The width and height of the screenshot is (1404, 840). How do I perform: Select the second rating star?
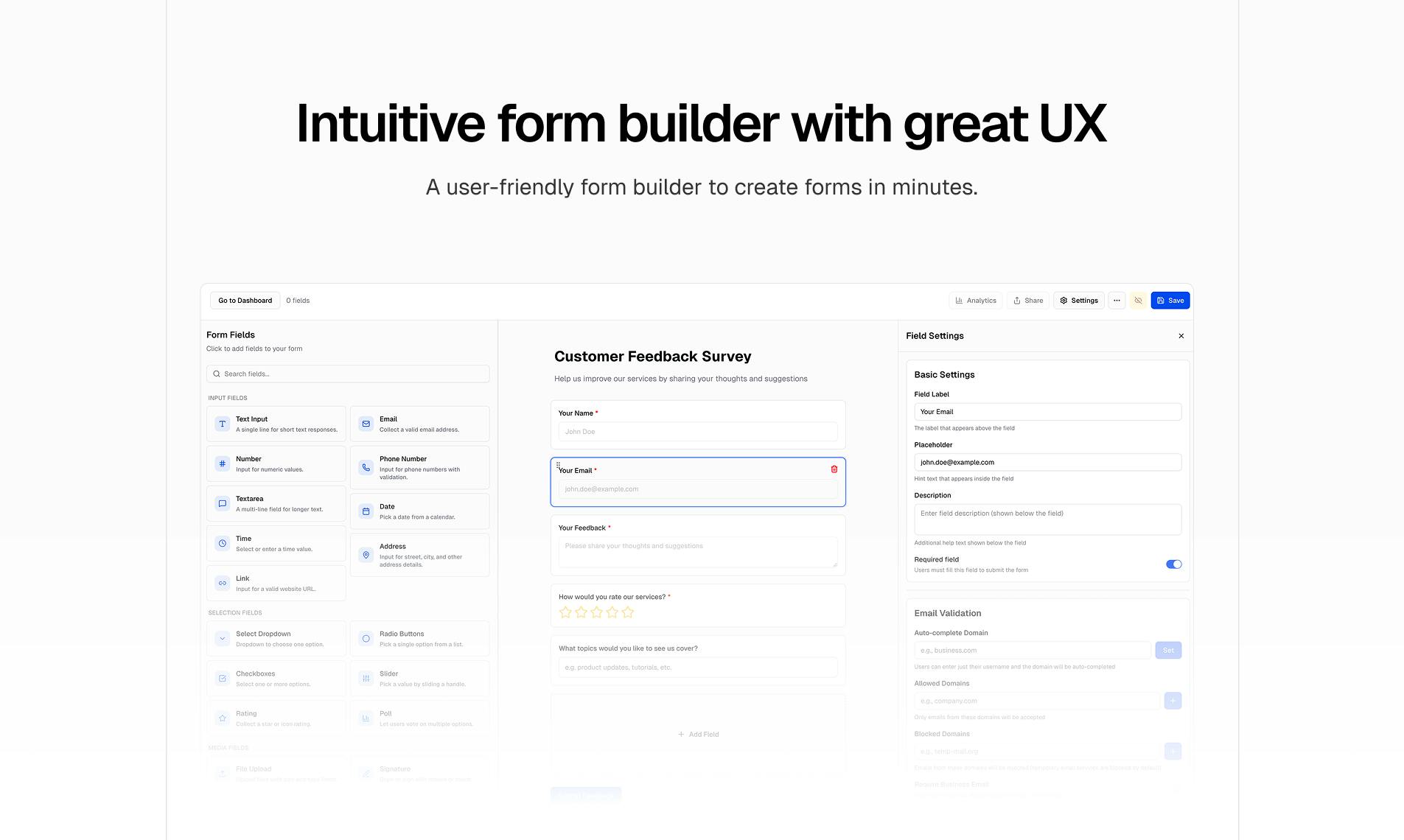coord(581,612)
